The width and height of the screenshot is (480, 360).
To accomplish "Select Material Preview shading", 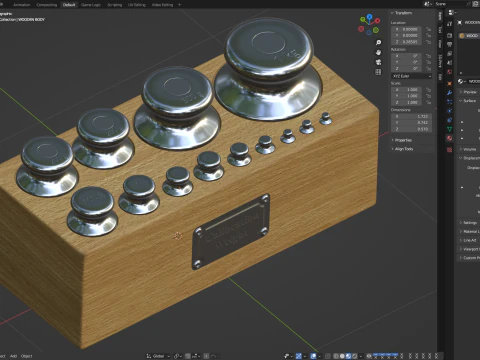I will click(348, 356).
